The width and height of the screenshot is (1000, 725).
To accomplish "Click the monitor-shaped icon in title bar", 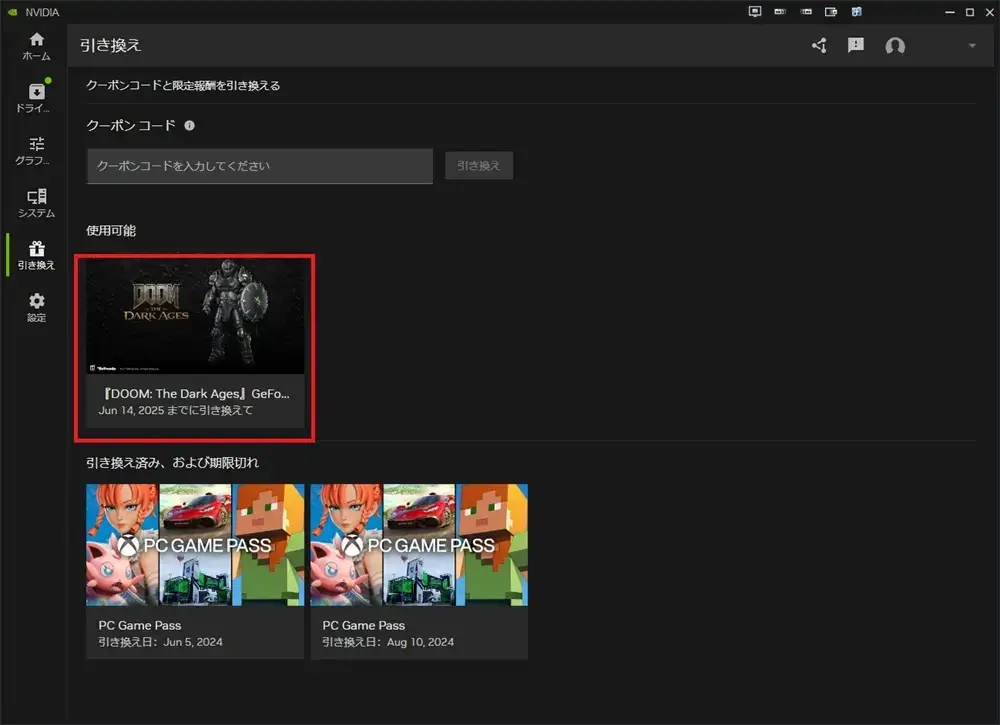I will click(755, 11).
